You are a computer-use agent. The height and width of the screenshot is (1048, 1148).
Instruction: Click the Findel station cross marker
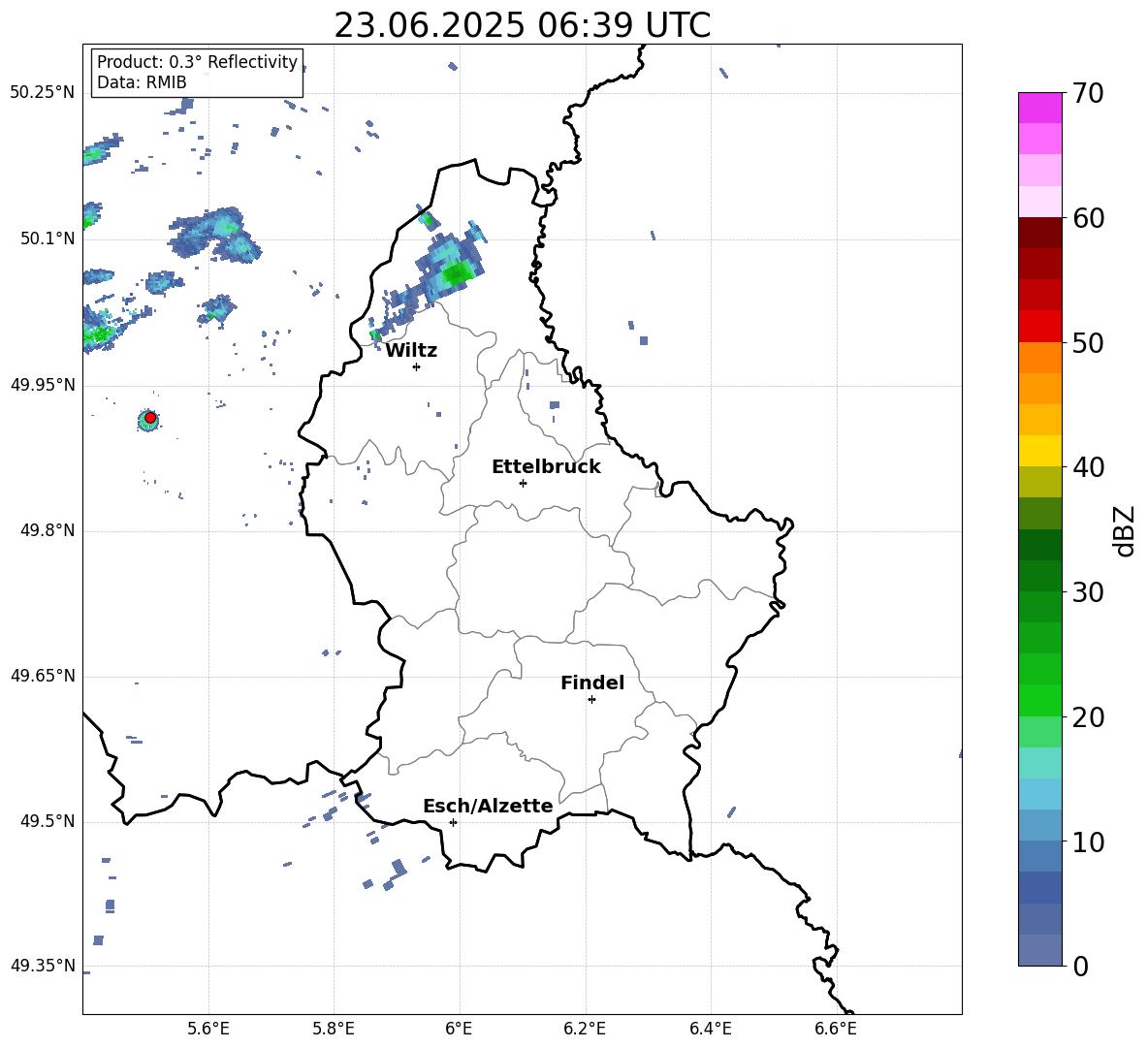click(591, 700)
